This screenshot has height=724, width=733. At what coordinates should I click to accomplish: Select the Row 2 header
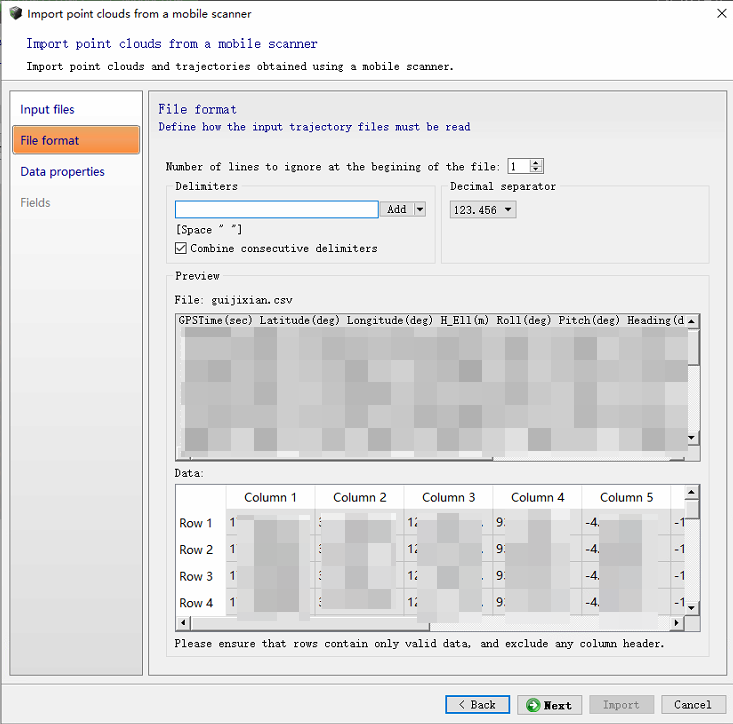pyautogui.click(x=201, y=550)
